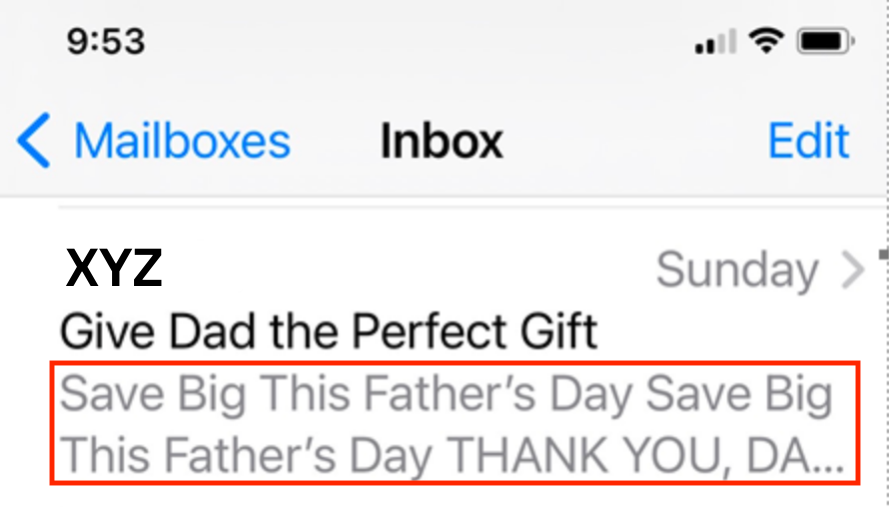Click the cellular signal strength icon

714,42
